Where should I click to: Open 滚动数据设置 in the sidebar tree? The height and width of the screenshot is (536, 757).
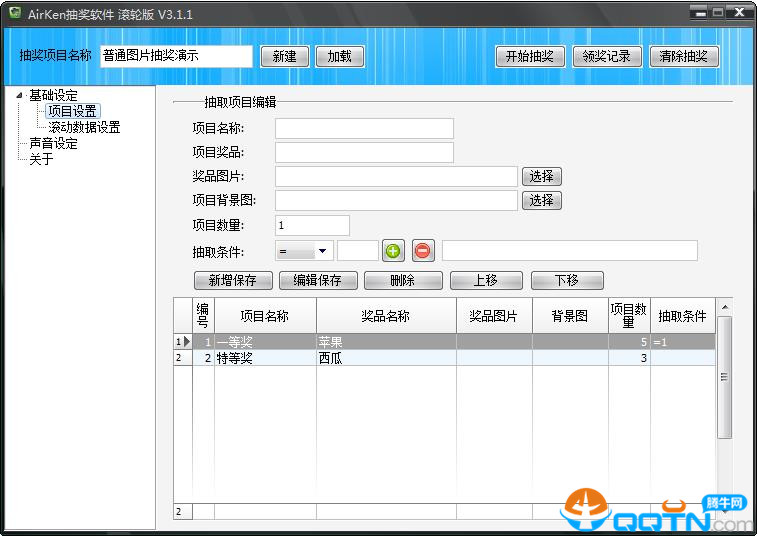tap(84, 127)
